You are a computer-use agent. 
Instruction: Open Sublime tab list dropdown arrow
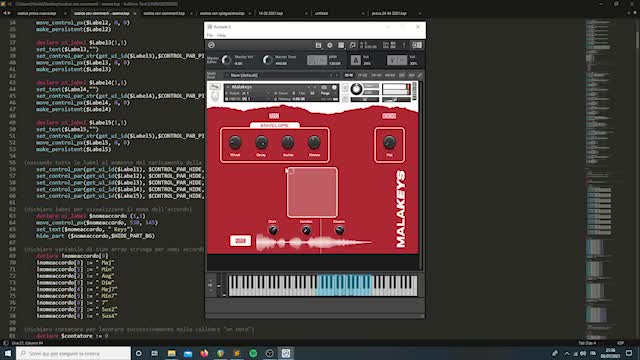click(x=634, y=13)
